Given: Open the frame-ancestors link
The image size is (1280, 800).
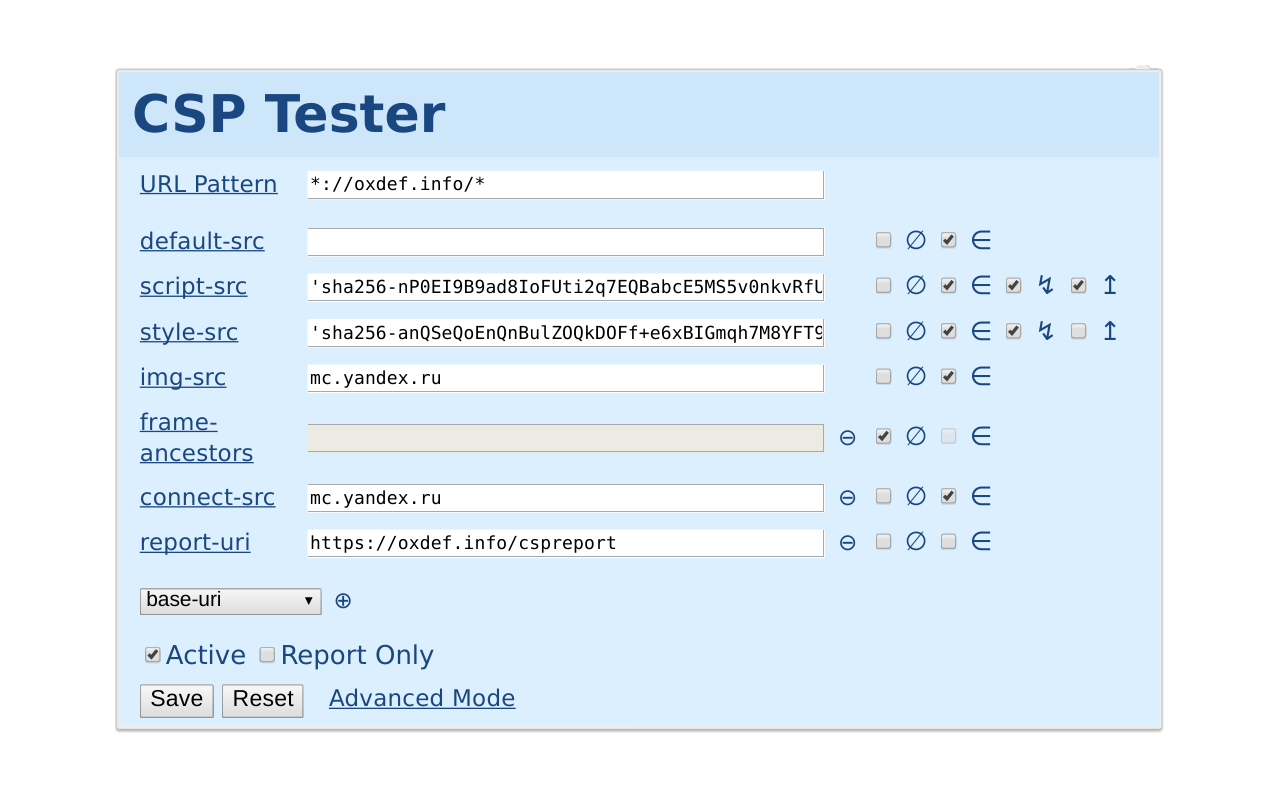Looking at the screenshot, I should tap(197, 437).
